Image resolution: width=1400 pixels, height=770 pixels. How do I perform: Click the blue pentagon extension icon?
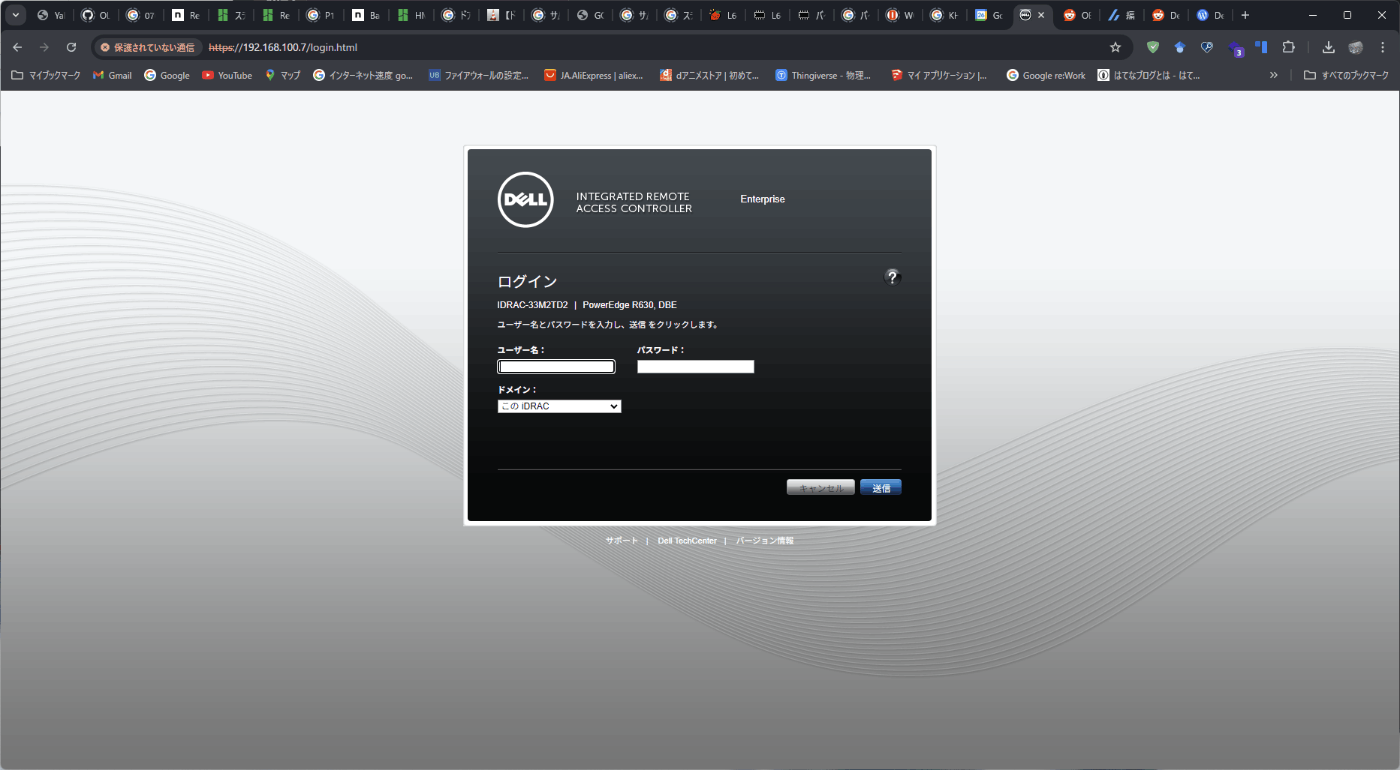(1180, 47)
